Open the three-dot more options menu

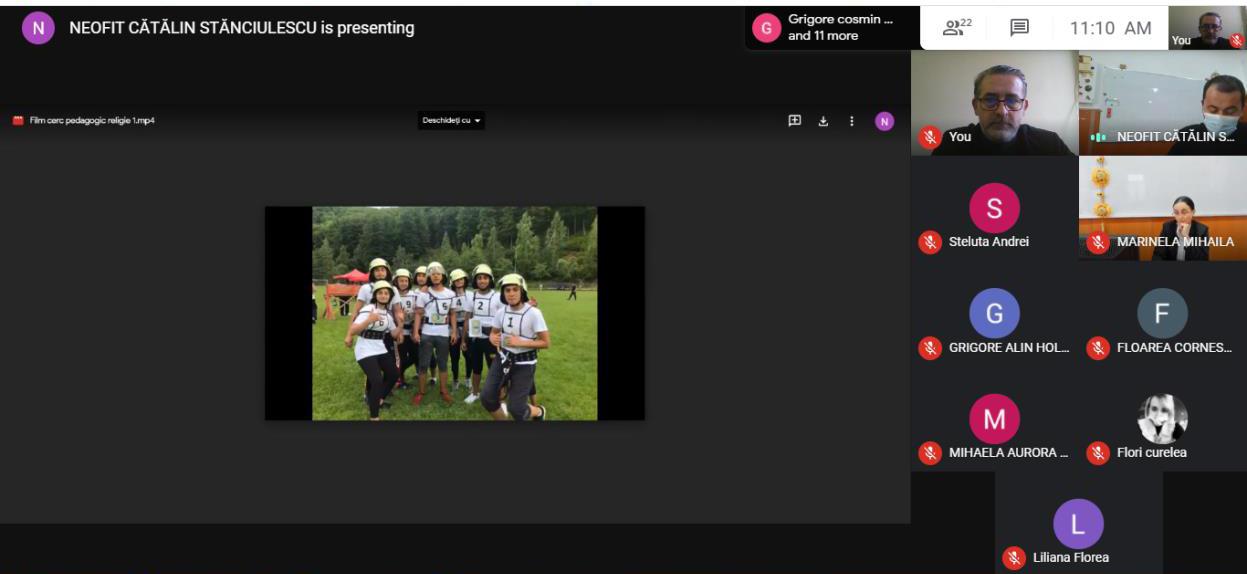click(x=852, y=121)
